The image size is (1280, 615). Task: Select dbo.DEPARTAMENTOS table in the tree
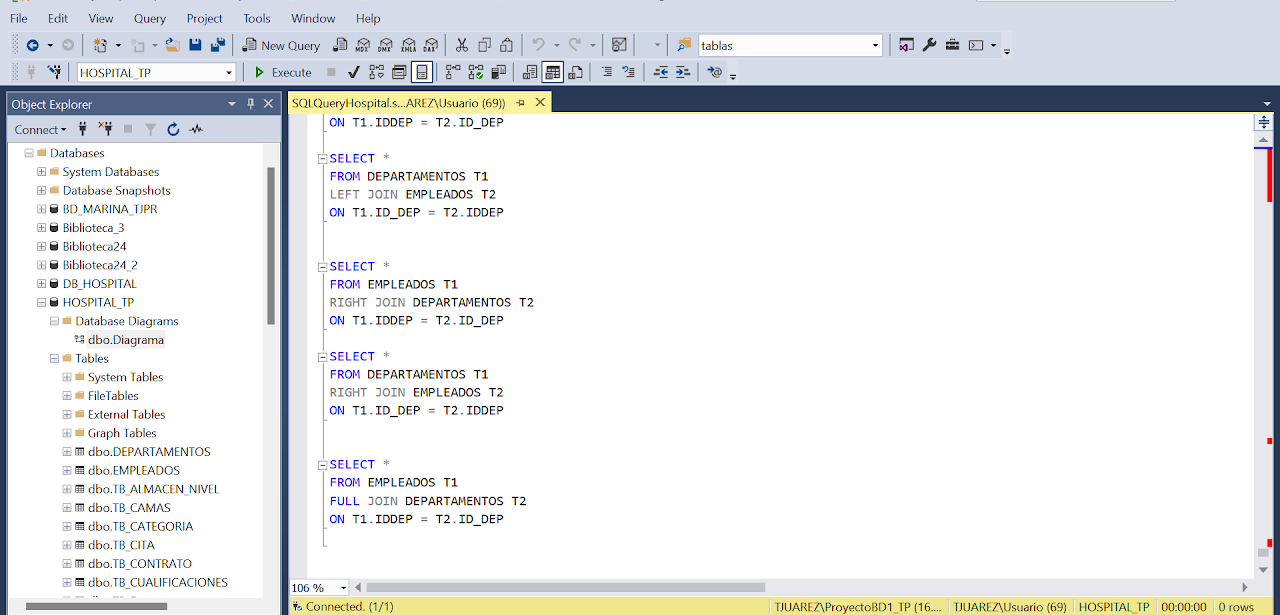point(149,451)
